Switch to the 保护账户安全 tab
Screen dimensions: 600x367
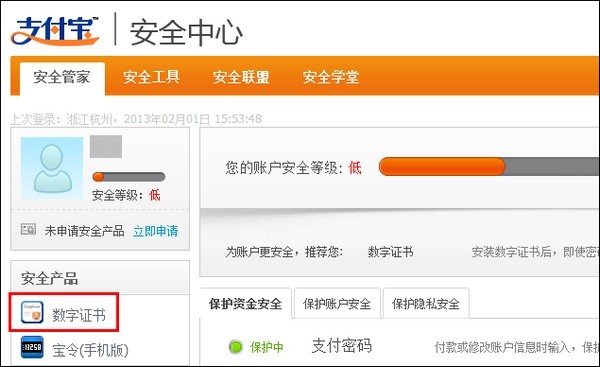tap(337, 304)
